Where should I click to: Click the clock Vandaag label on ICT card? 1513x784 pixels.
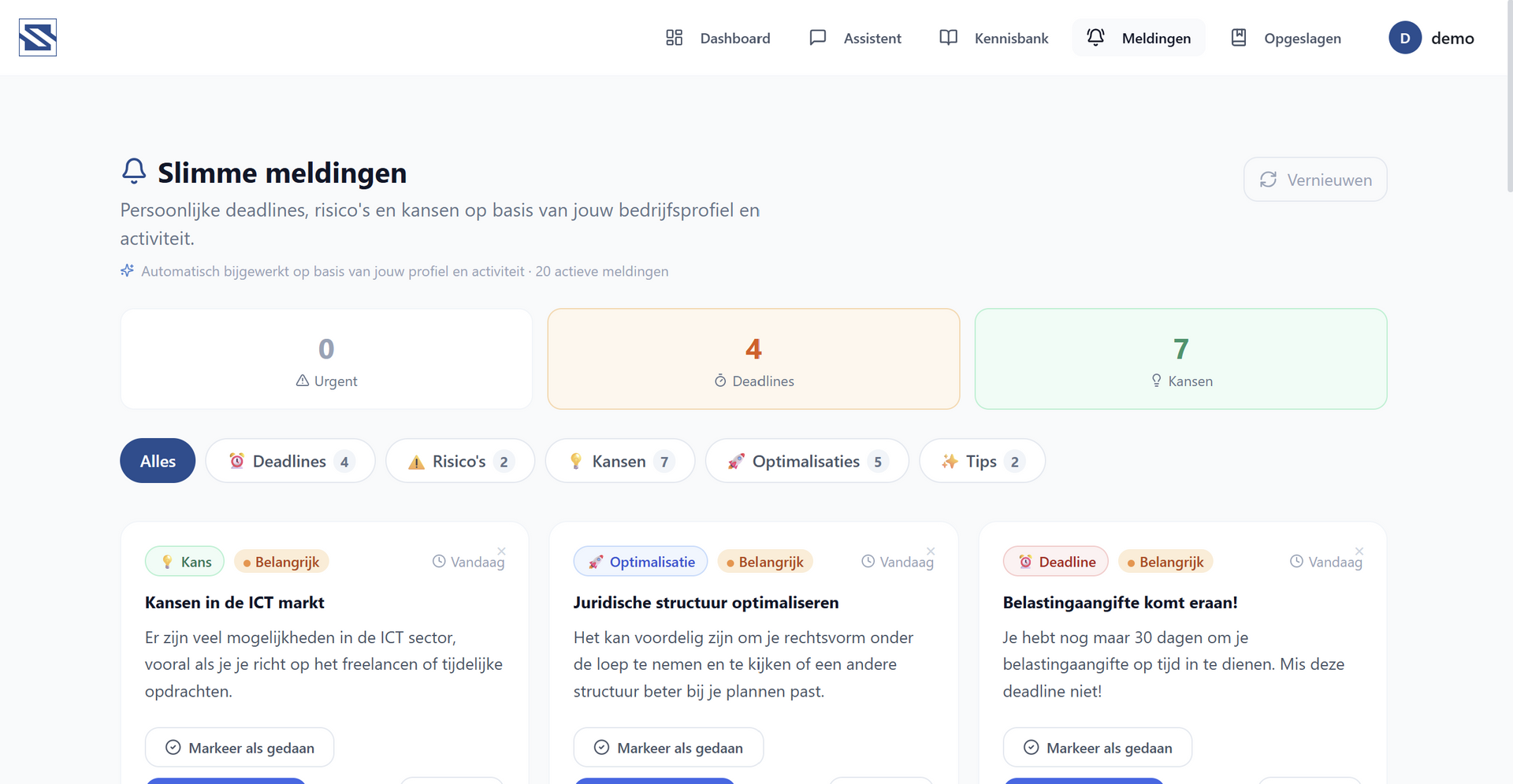468,562
